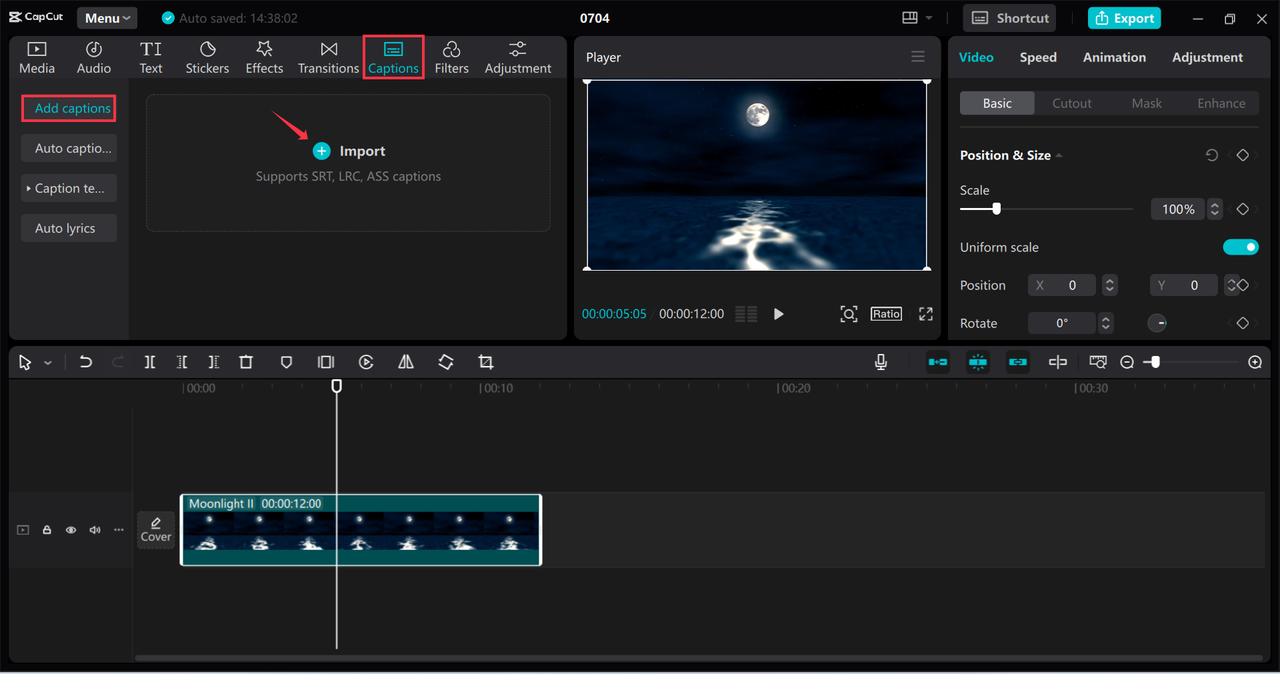Viewport: 1280px width, 674px height.
Task: Open the Shortcut panel
Action: (x=1011, y=18)
